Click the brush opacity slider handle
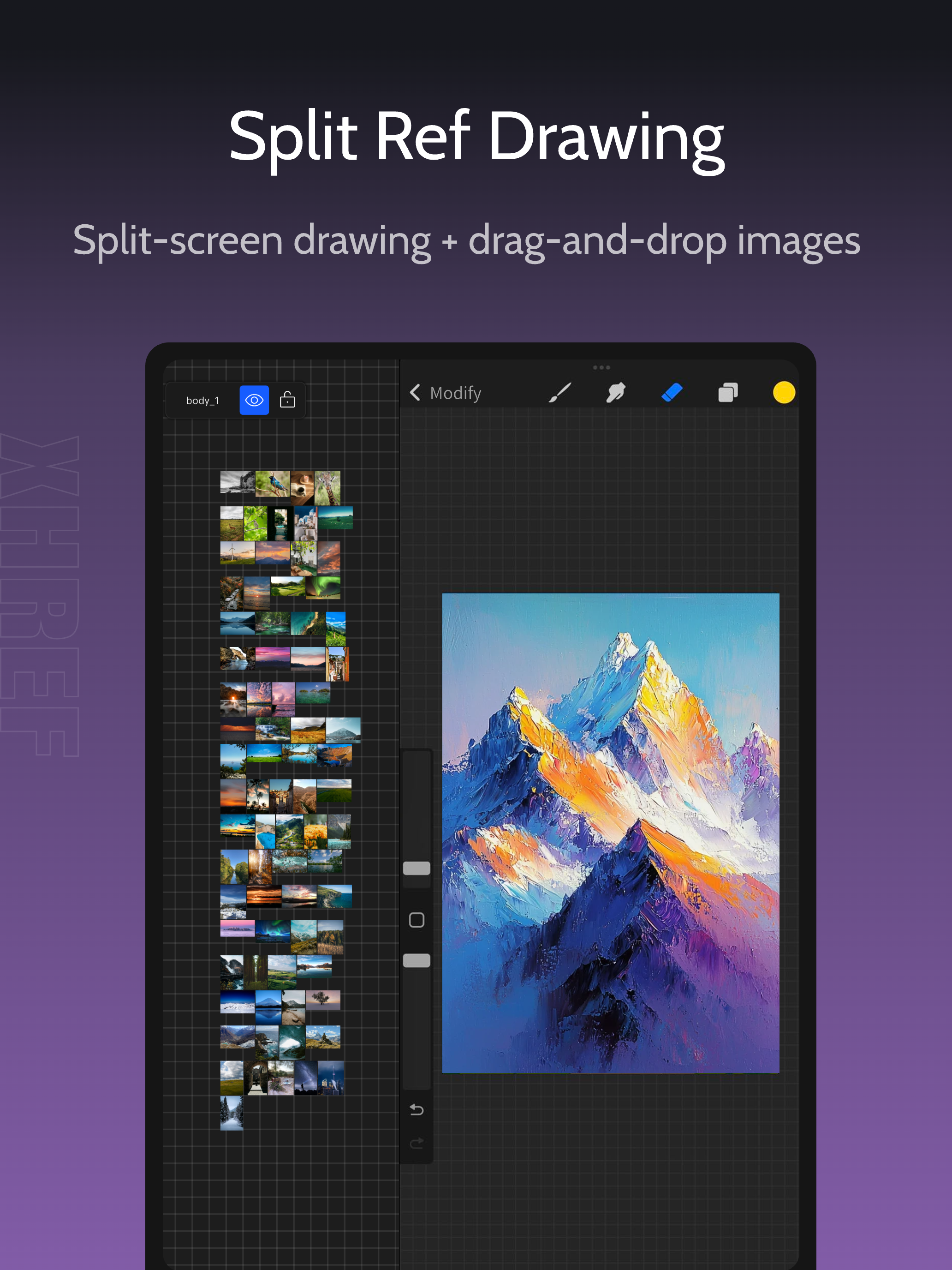952x1270 pixels. click(x=416, y=960)
